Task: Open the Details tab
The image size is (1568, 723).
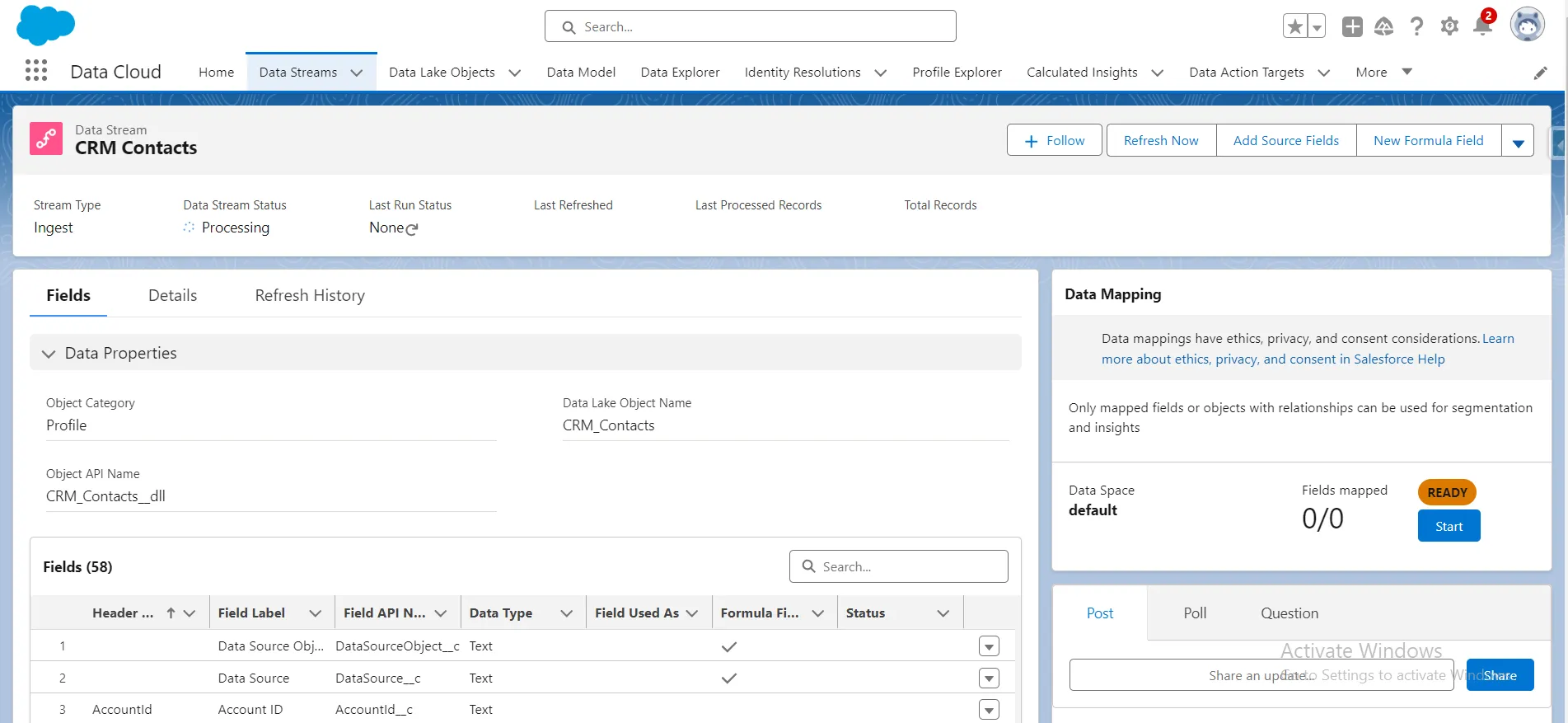Action: pyautogui.click(x=172, y=295)
